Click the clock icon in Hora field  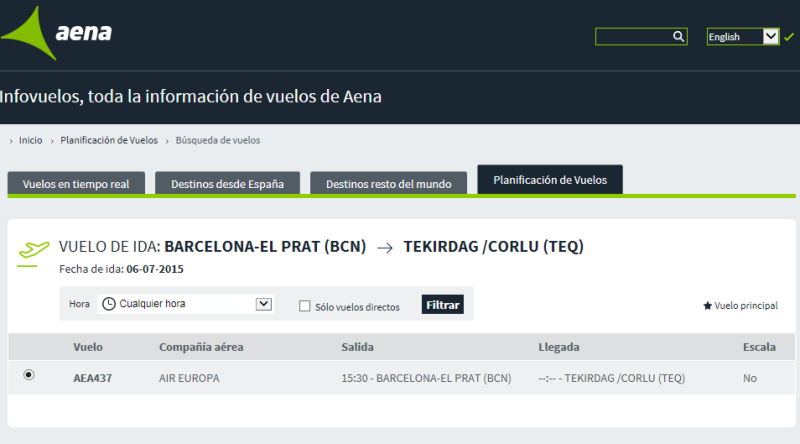click(x=109, y=304)
